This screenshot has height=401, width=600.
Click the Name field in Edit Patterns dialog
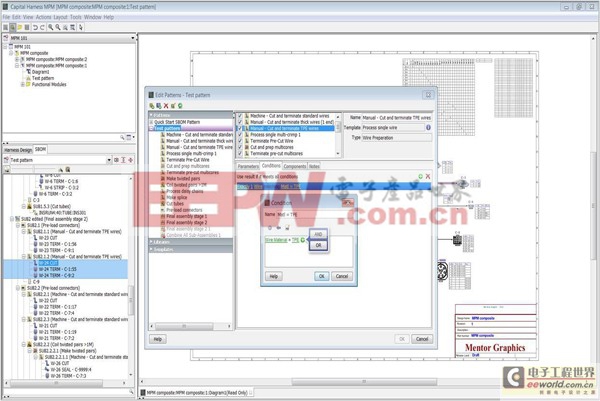(x=397, y=118)
